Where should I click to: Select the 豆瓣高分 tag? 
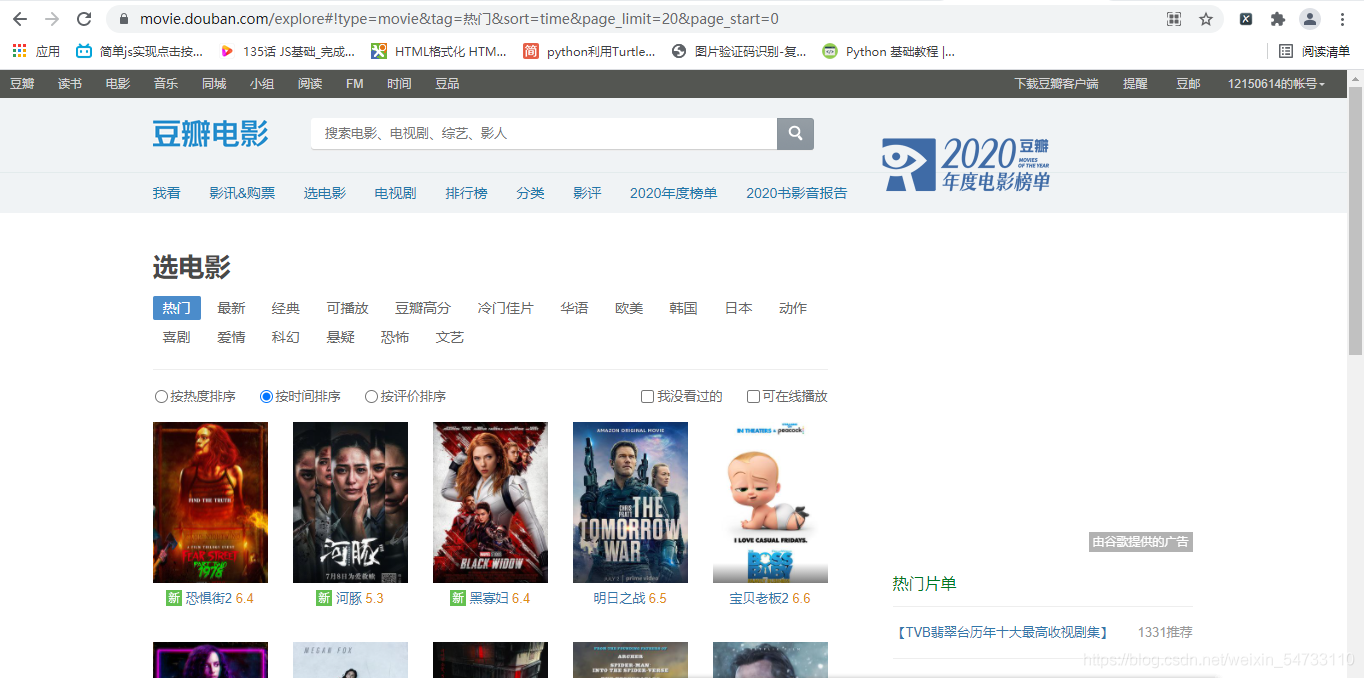pos(423,308)
